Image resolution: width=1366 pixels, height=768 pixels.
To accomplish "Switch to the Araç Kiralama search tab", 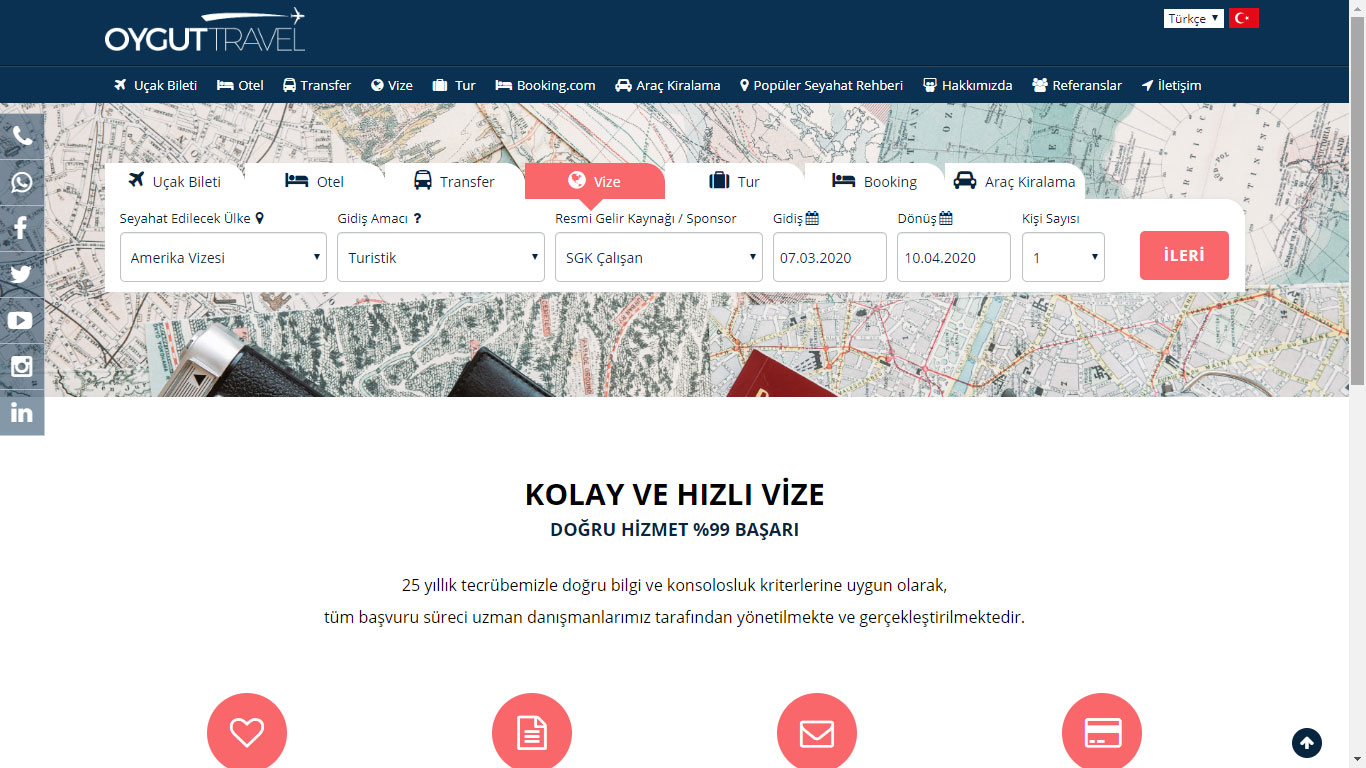I will 1015,181.
